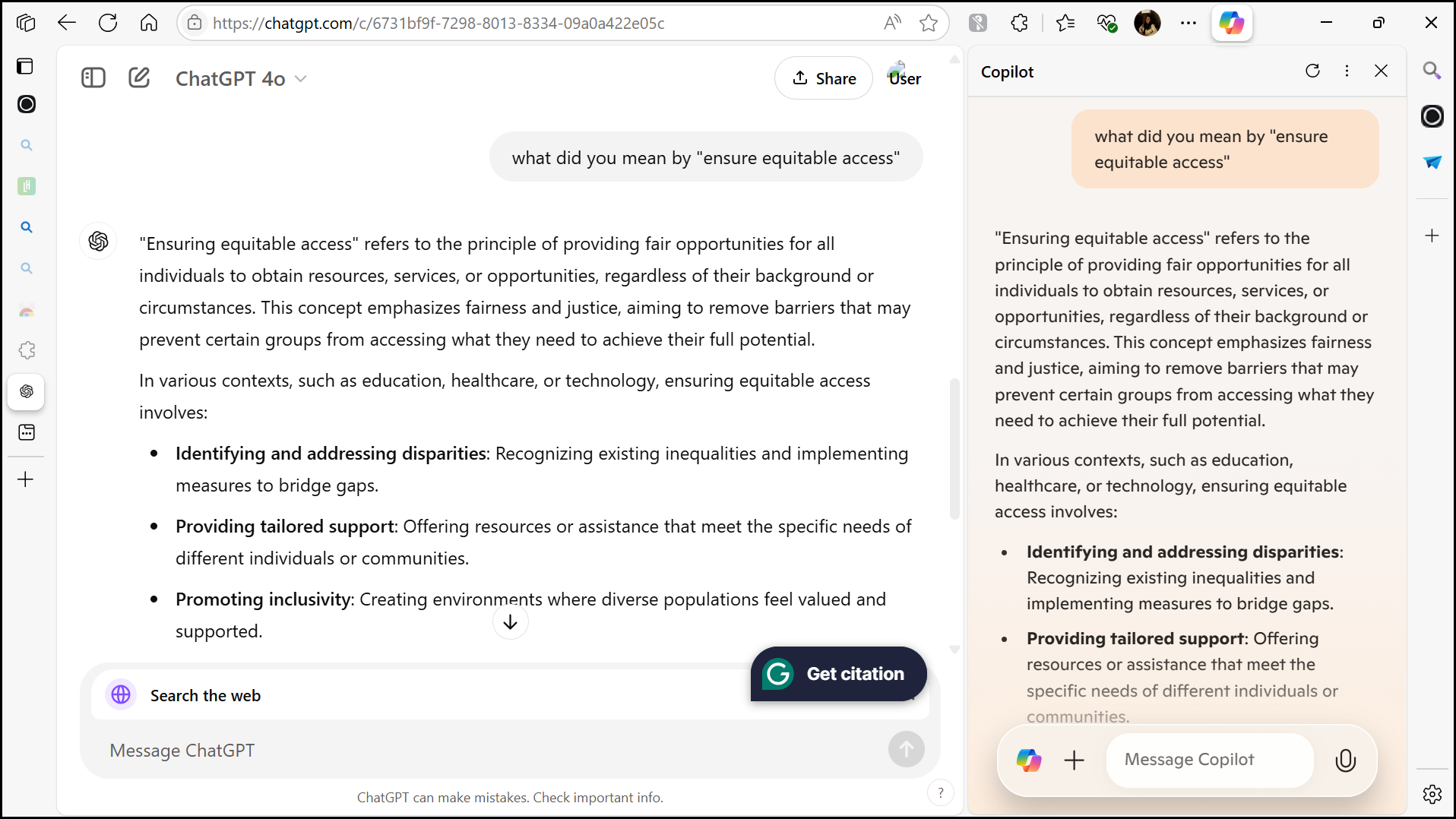Open Browser essentials heart icon
This screenshot has width=1456, height=819.
[1106, 23]
